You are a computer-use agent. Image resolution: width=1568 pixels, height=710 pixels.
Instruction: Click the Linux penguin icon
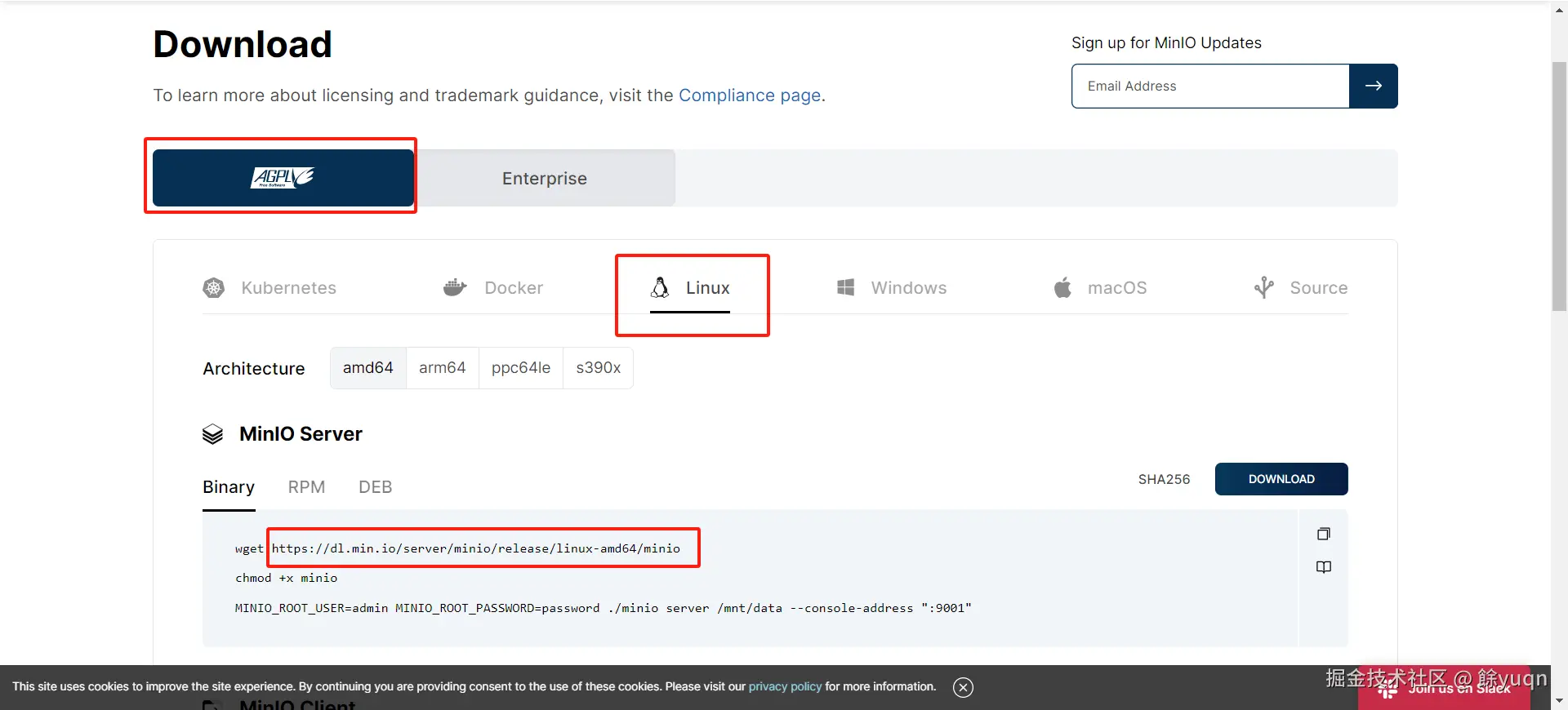point(660,287)
